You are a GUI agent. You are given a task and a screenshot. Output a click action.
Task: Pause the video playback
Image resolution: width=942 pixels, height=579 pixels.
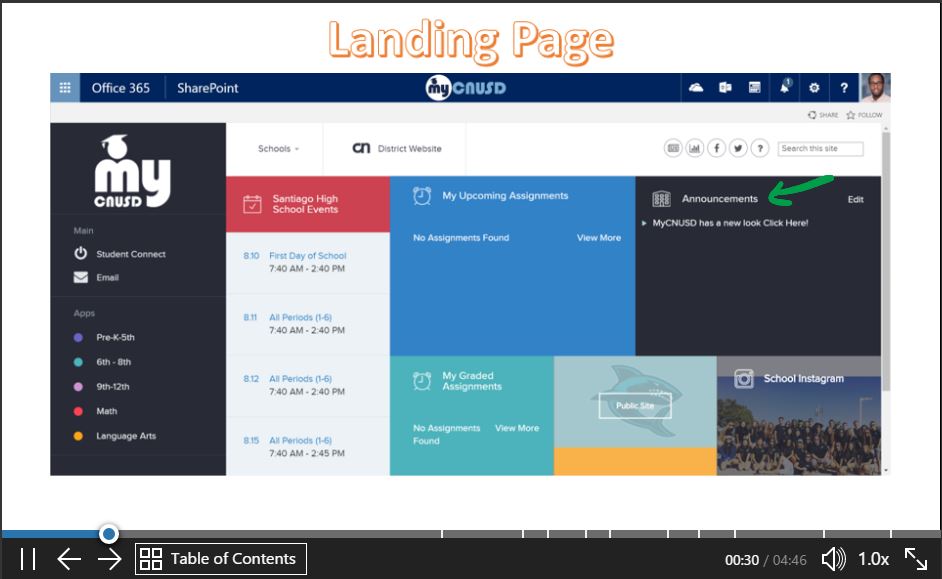point(28,559)
